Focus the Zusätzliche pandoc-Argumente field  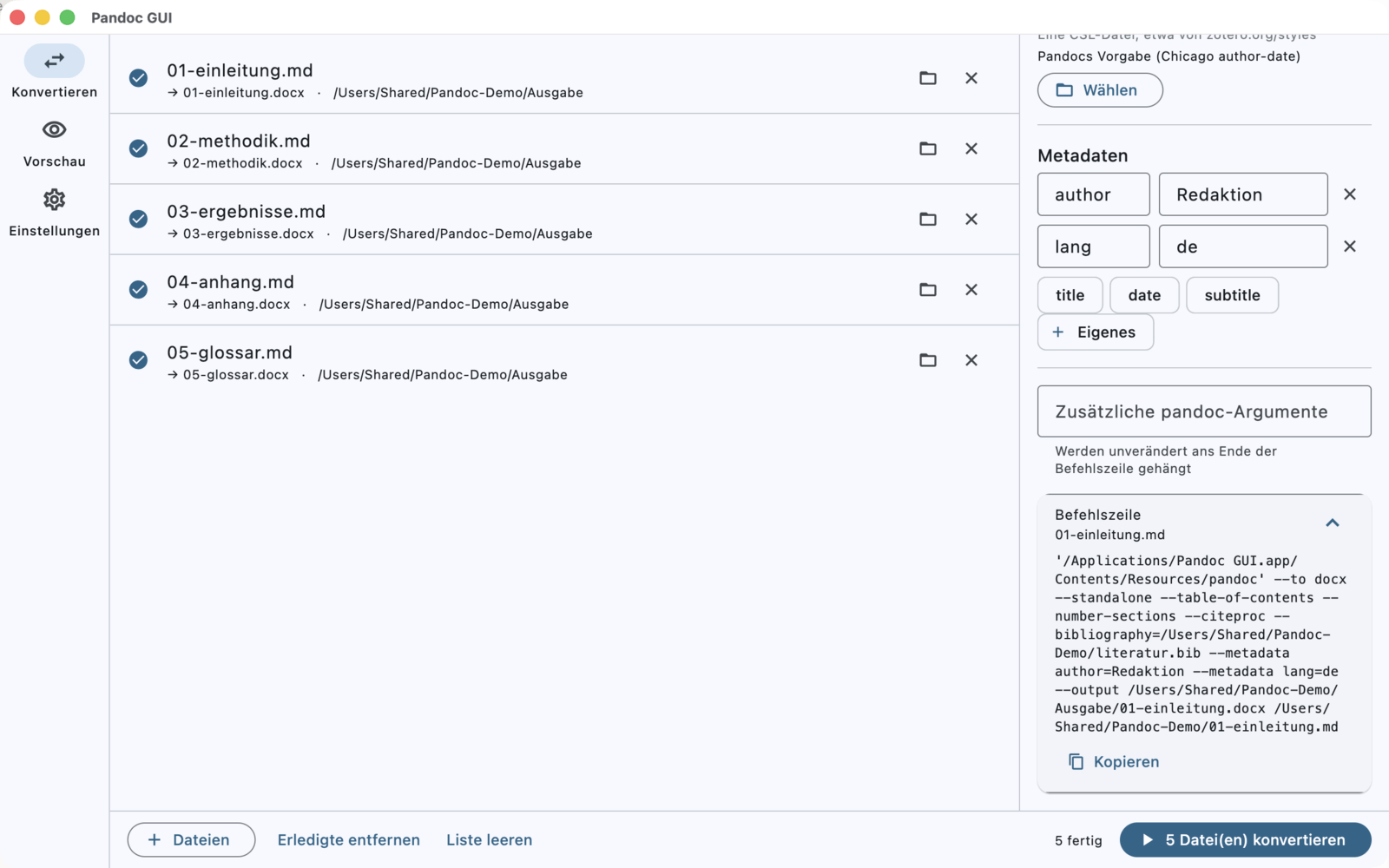click(x=1204, y=411)
